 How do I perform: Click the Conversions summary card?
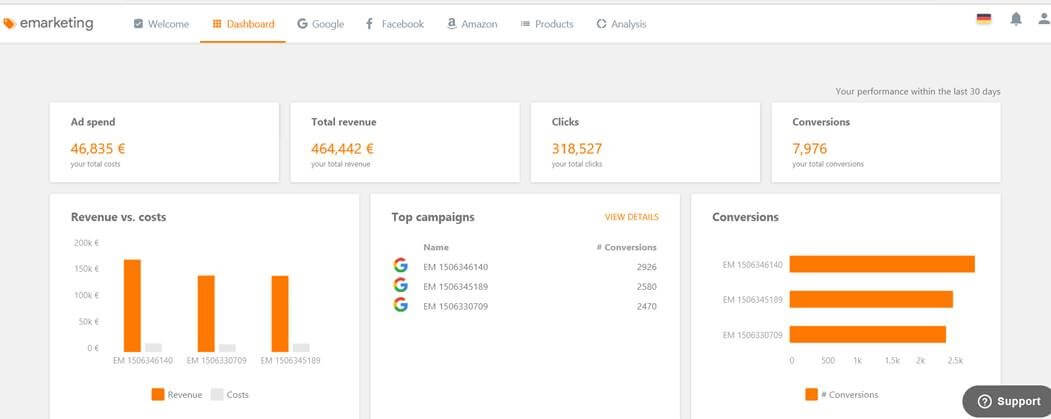coord(886,142)
